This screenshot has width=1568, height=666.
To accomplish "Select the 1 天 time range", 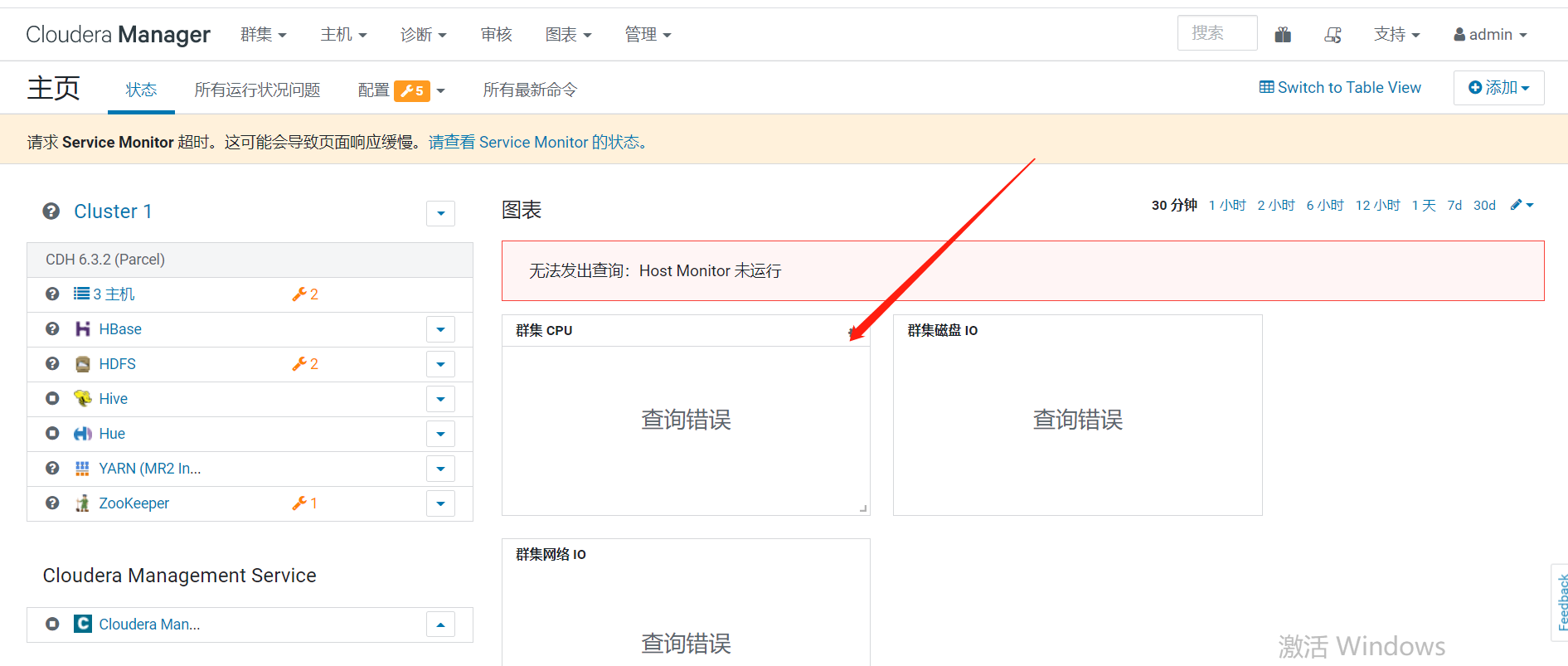I will click(x=1424, y=205).
